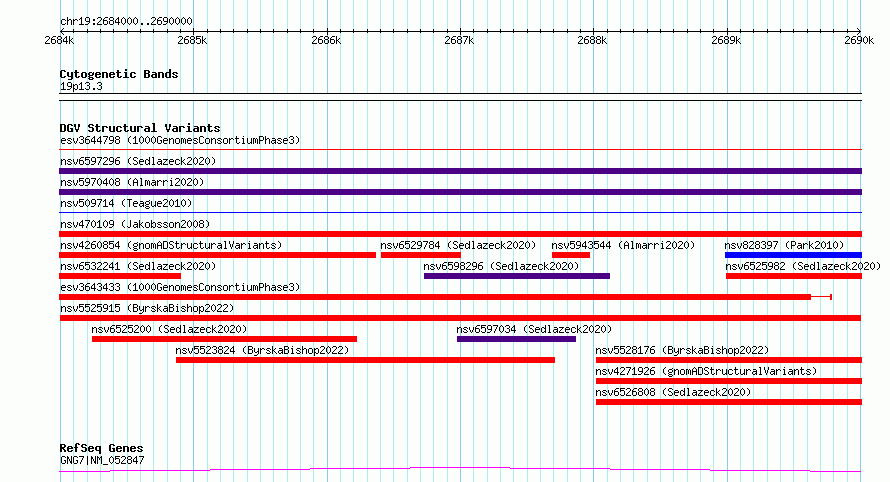Click the 2685k ruler position

[192, 40]
